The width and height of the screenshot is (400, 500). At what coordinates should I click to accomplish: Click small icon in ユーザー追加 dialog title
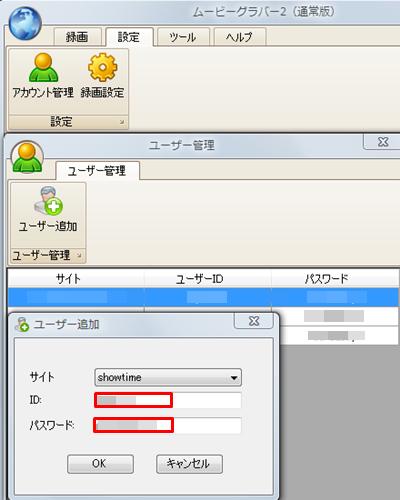pyautogui.click(x=22, y=324)
